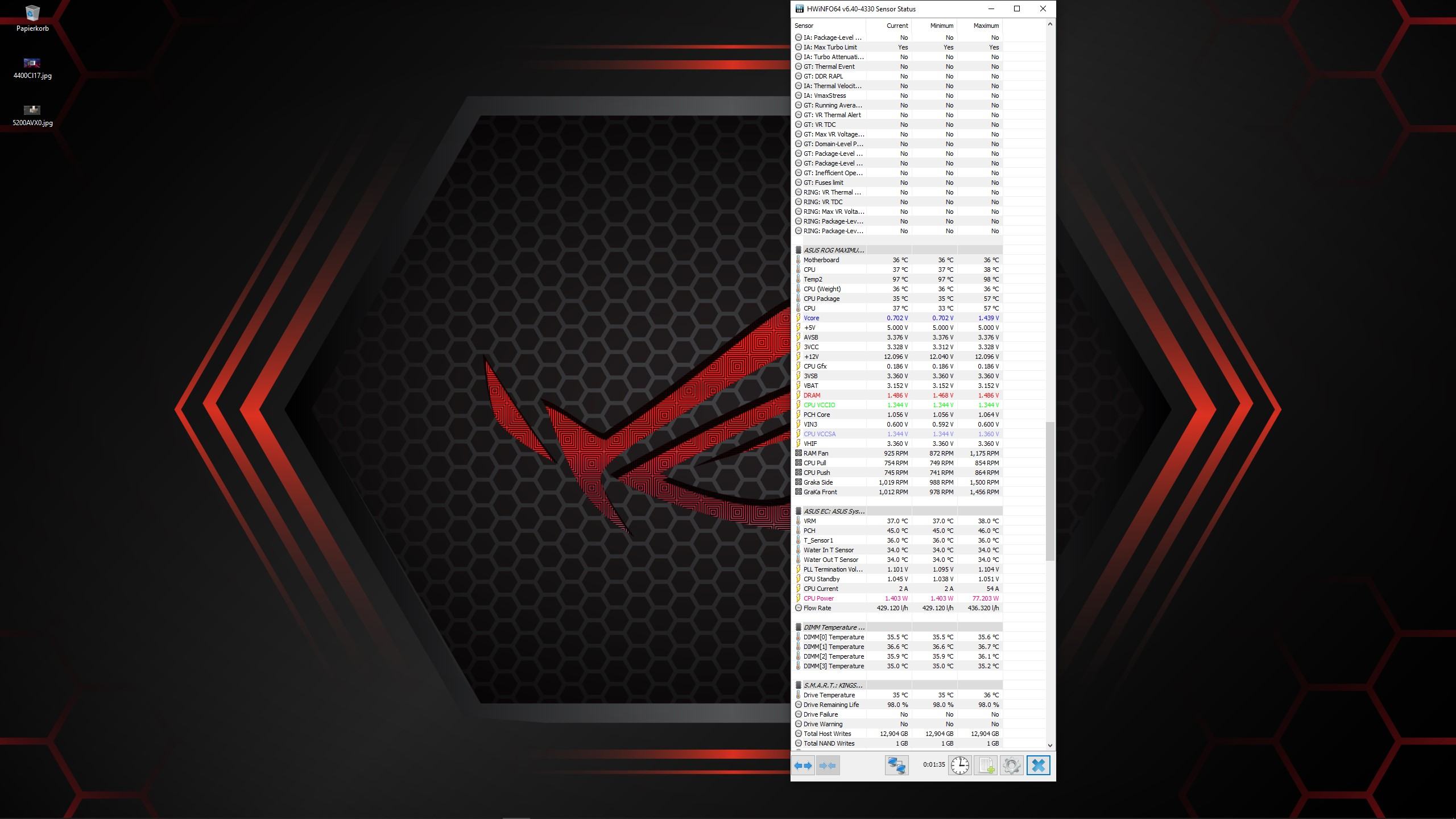The height and width of the screenshot is (819, 1456).
Task: Click the fan icon beside Graka Side
Action: point(799,482)
